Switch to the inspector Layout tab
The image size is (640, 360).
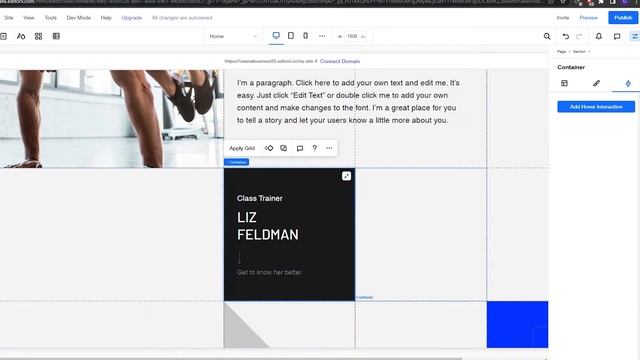tap(564, 83)
